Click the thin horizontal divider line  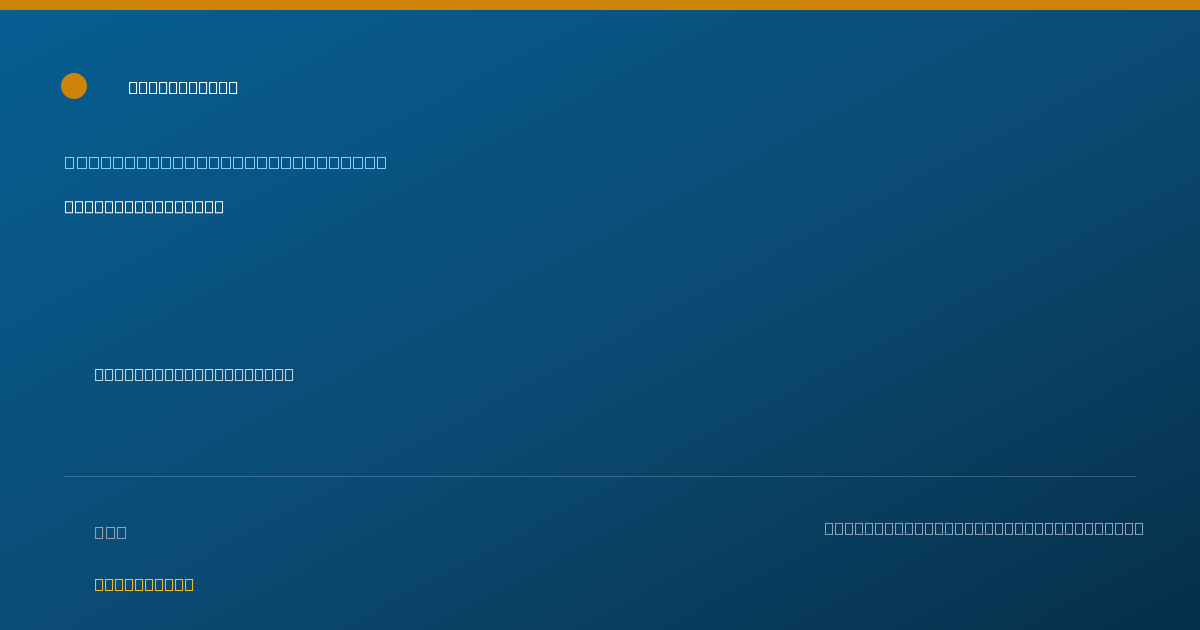coord(600,476)
